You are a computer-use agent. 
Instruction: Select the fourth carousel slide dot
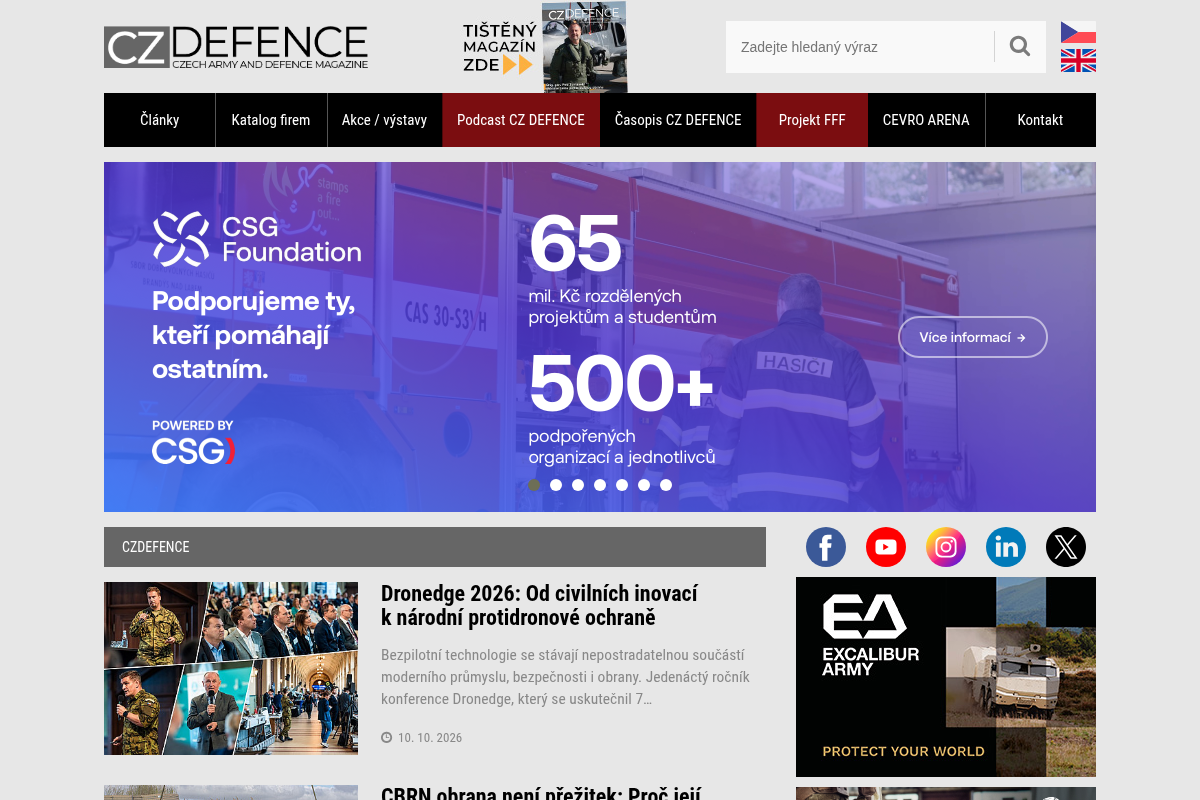point(600,485)
